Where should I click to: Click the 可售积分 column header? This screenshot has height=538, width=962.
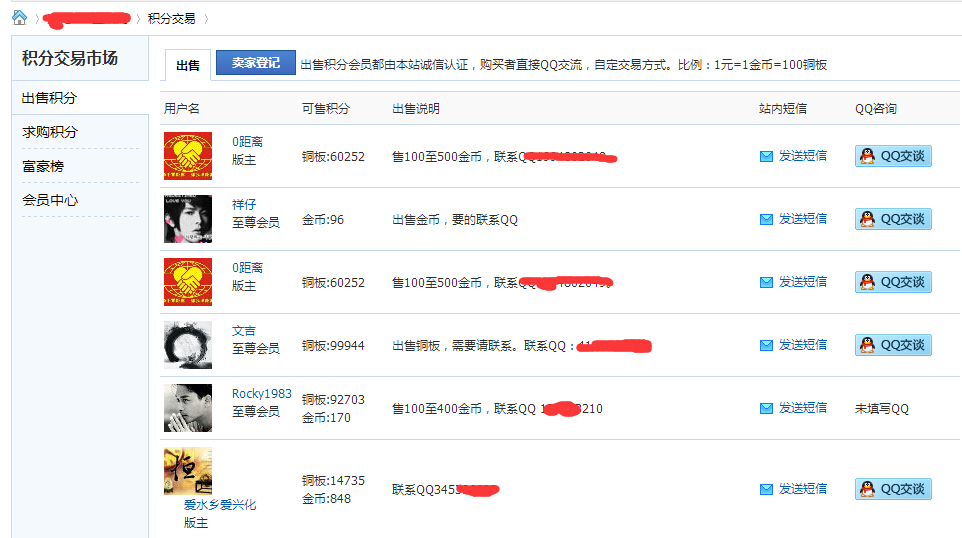point(325,109)
